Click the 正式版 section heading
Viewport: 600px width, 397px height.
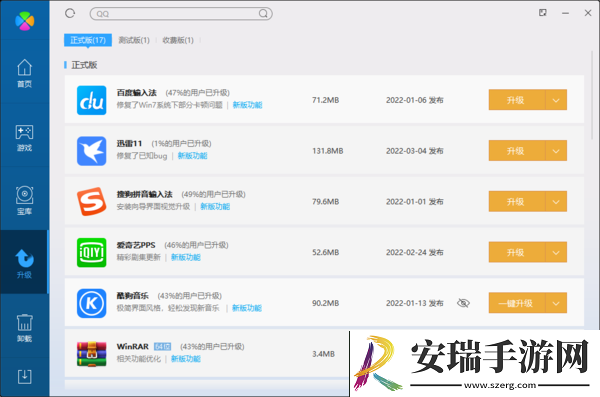click(84, 65)
